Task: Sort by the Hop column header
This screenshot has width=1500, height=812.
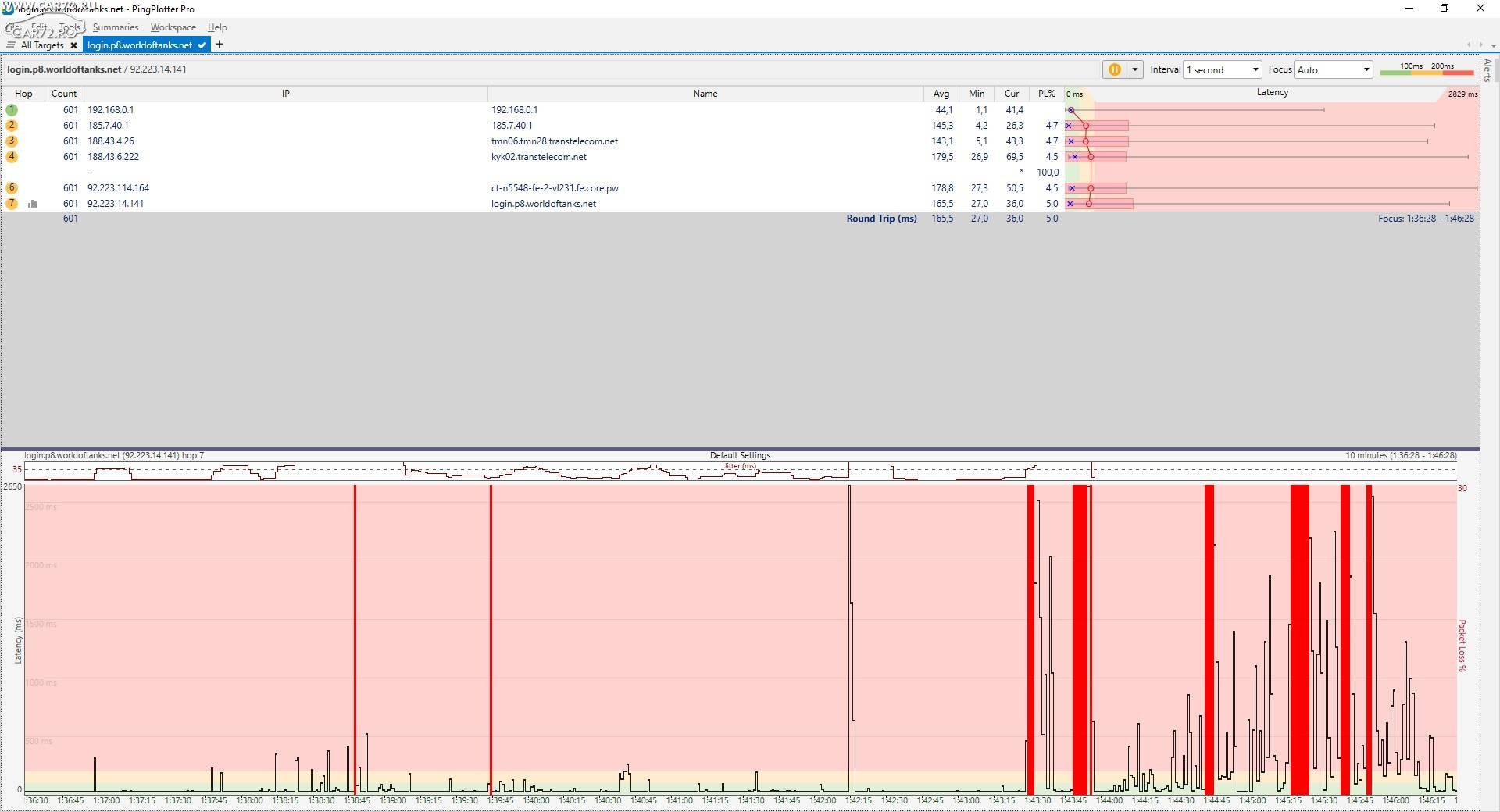Action: [x=23, y=94]
